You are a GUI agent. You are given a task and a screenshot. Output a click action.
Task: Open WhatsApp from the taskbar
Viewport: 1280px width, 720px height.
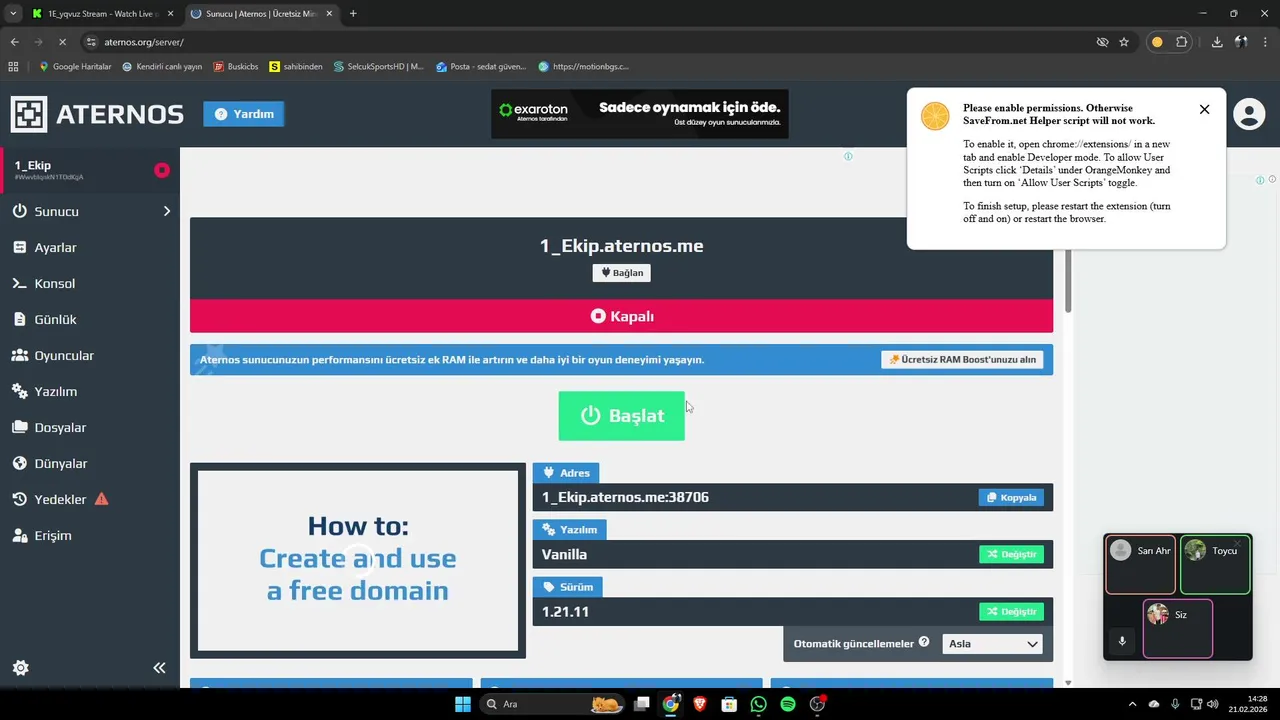tap(758, 704)
